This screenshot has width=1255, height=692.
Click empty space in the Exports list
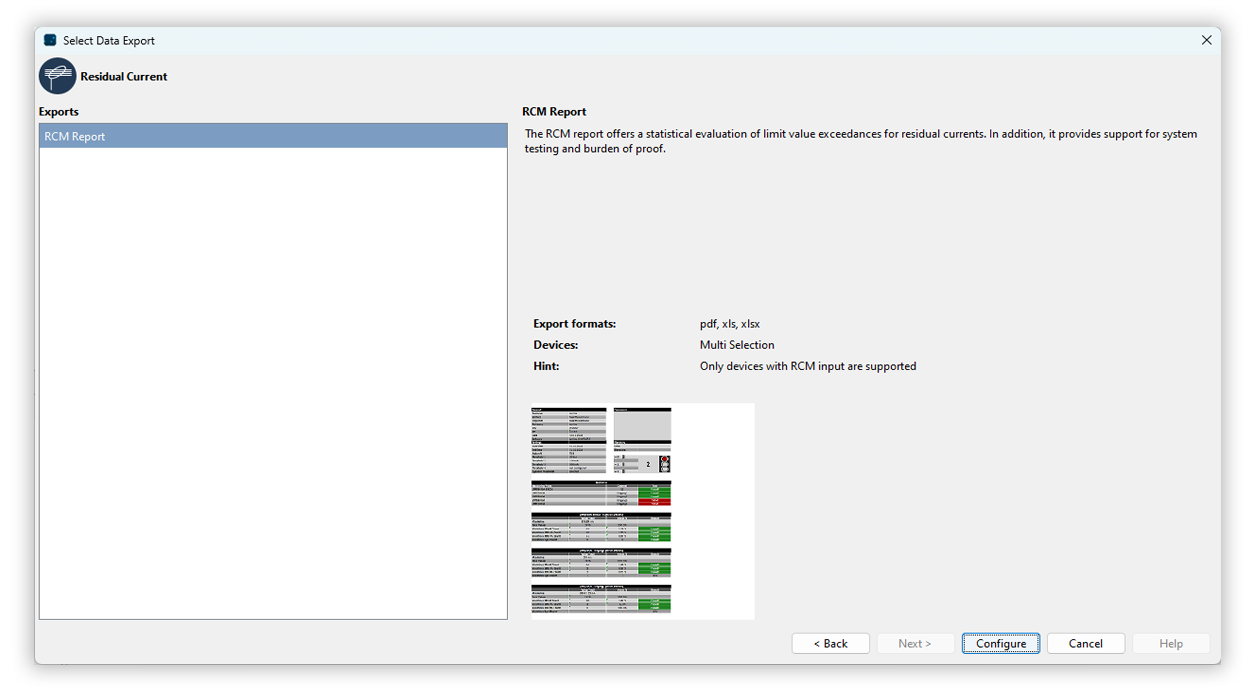click(x=273, y=400)
